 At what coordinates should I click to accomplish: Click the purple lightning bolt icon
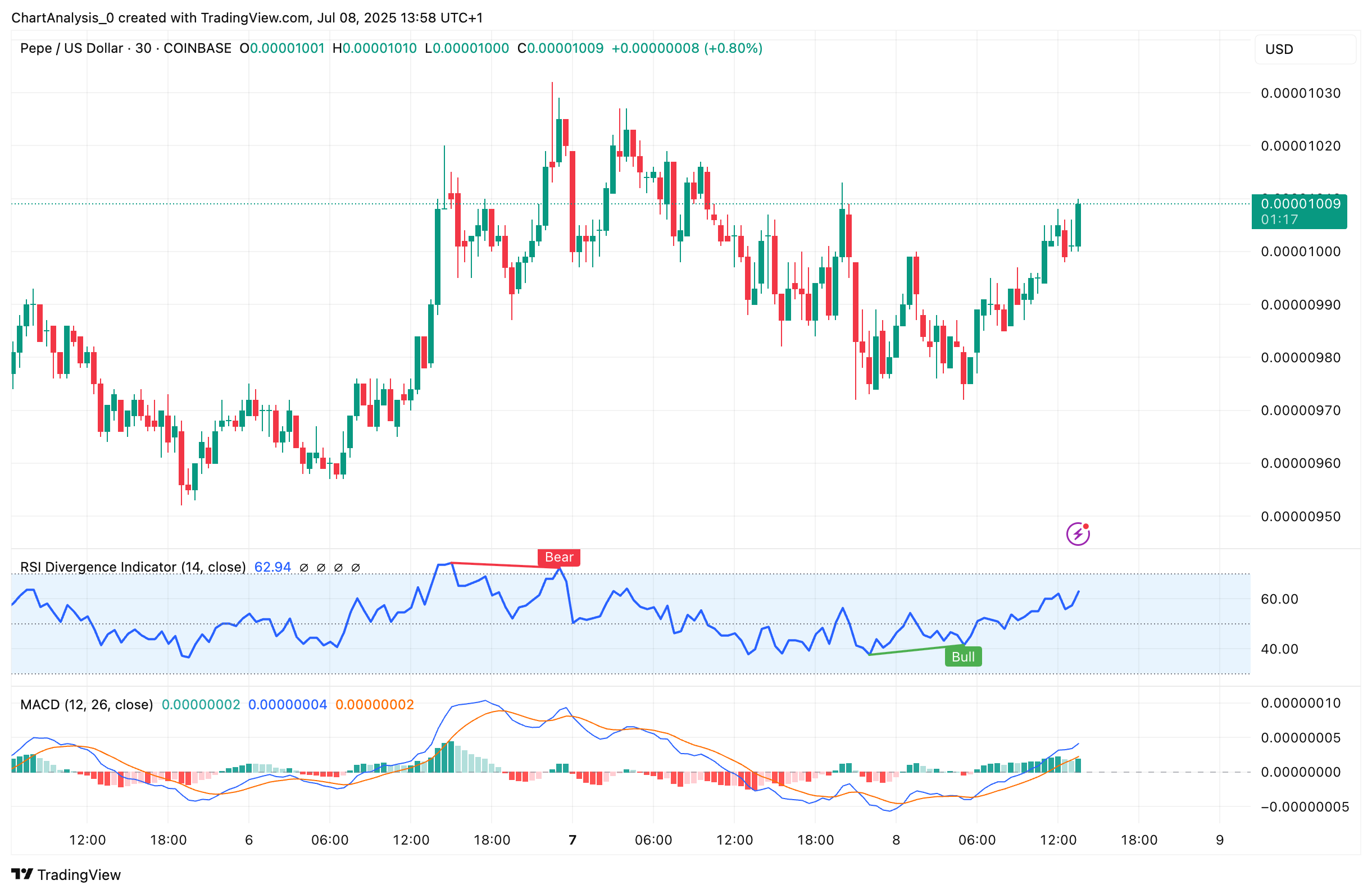pyautogui.click(x=1078, y=534)
